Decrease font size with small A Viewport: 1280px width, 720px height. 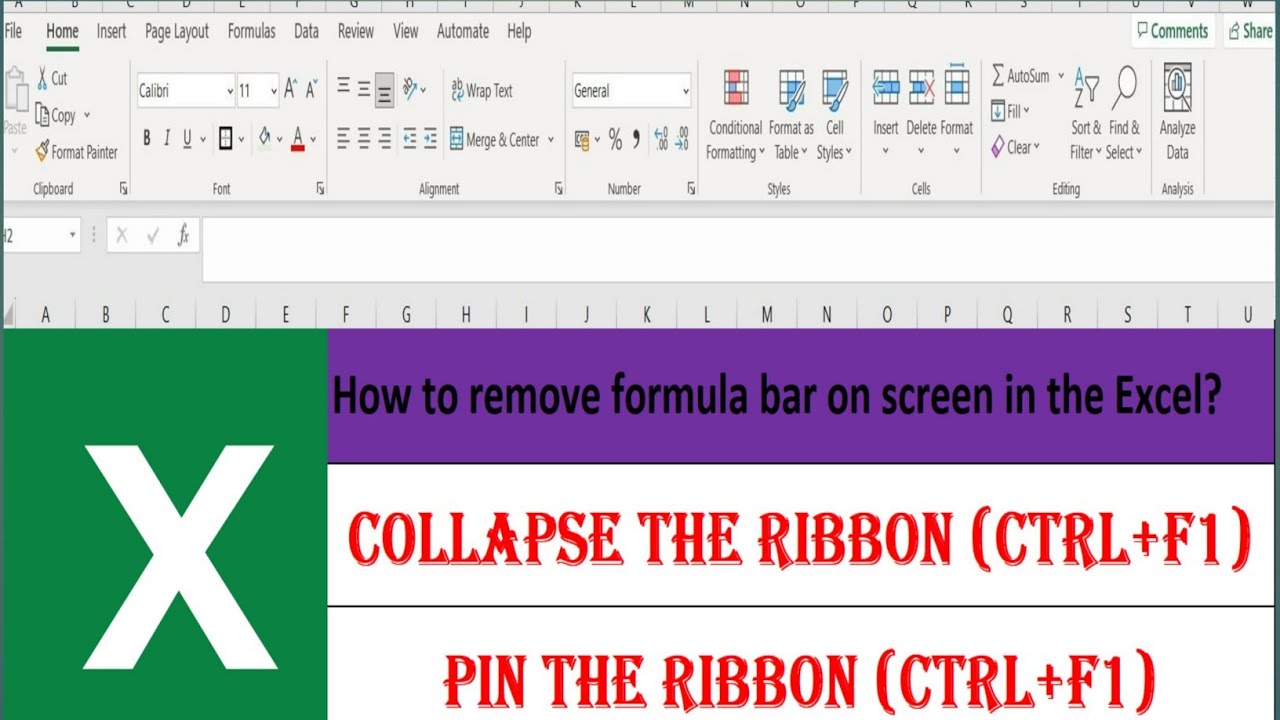click(x=311, y=90)
